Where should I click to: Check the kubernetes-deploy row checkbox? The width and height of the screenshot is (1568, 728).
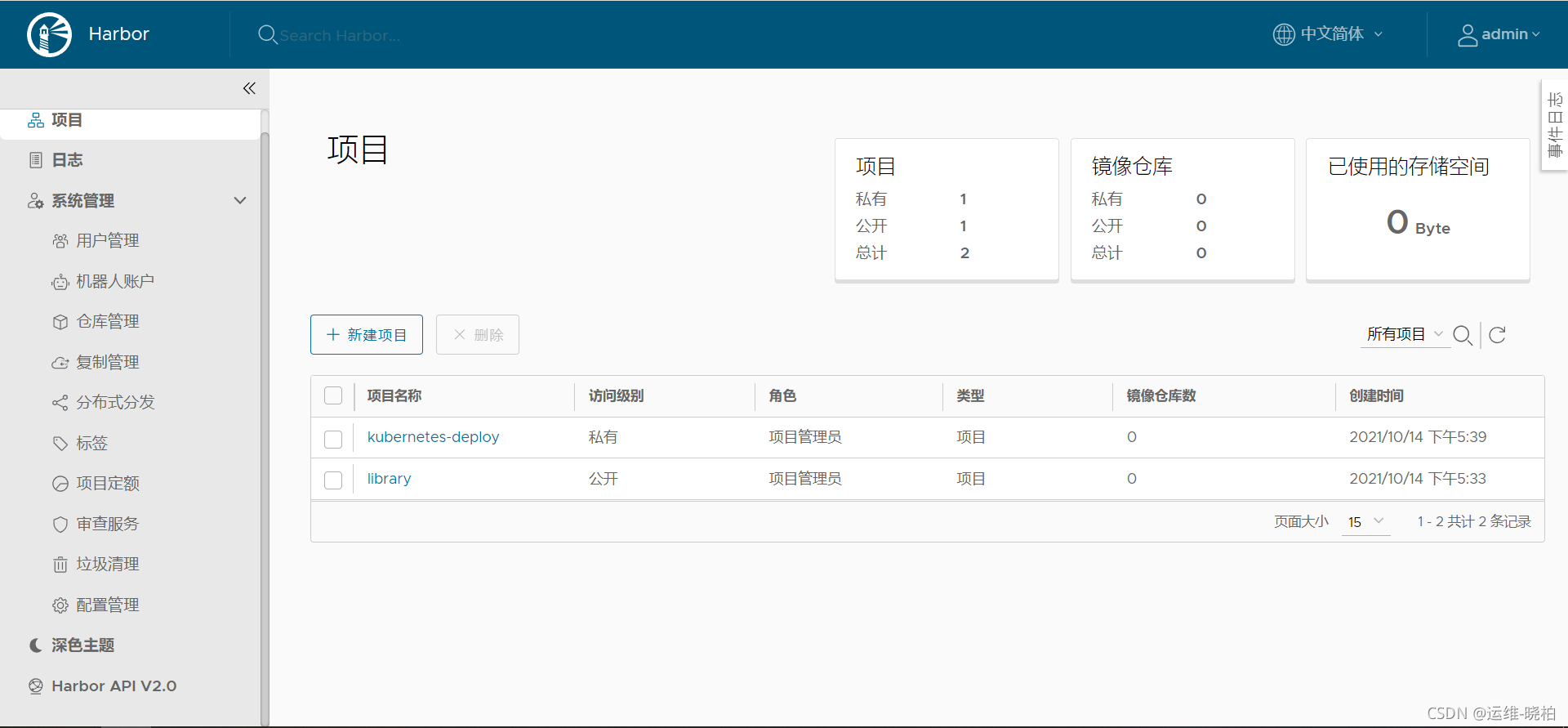click(x=333, y=439)
